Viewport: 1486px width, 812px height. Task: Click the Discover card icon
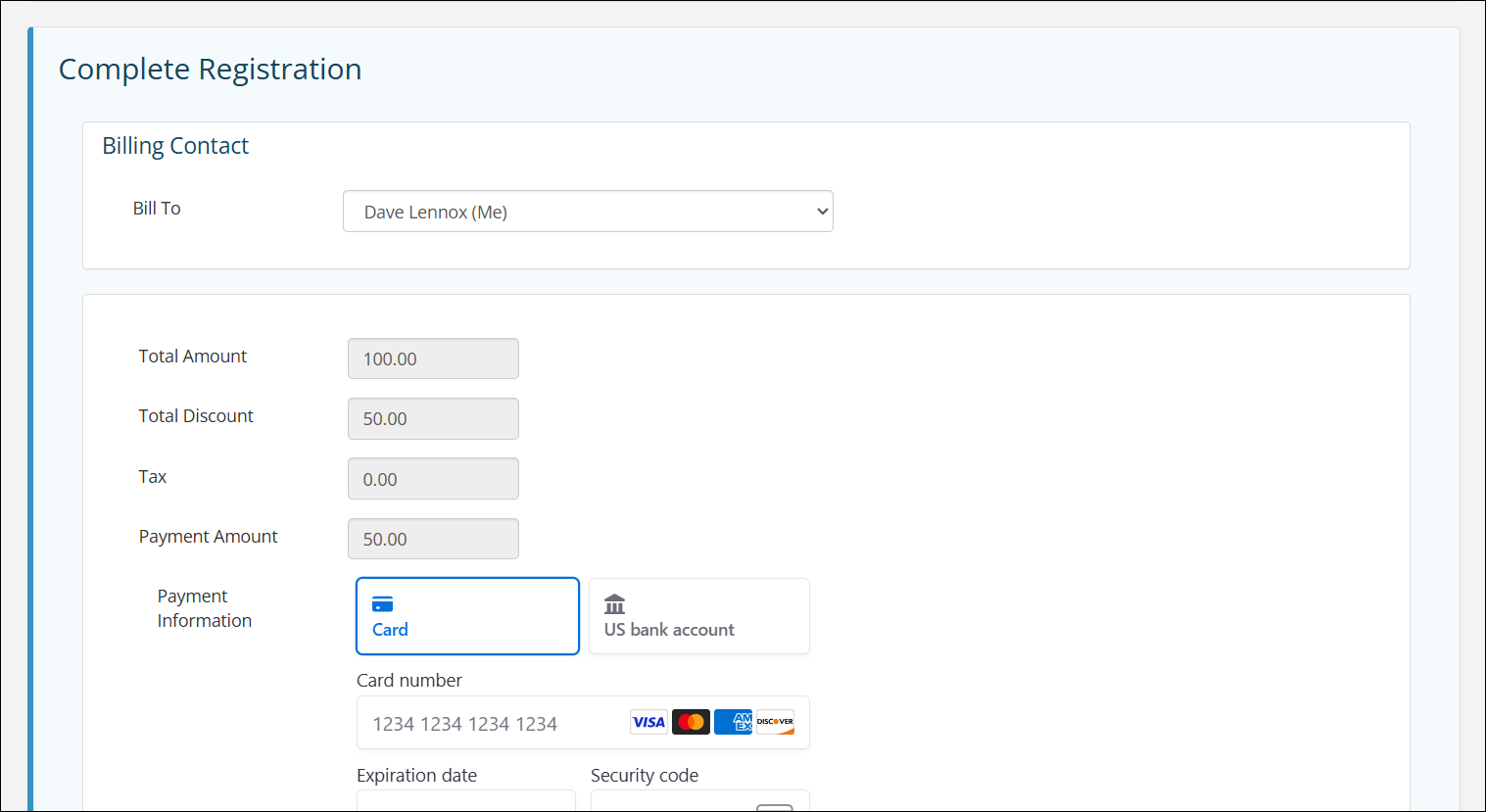(x=775, y=722)
